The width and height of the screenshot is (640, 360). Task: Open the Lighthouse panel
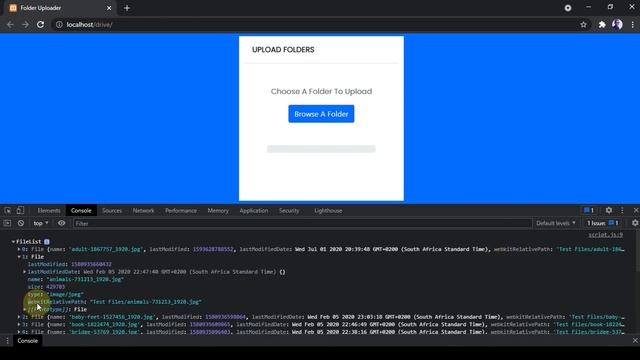pyautogui.click(x=328, y=211)
